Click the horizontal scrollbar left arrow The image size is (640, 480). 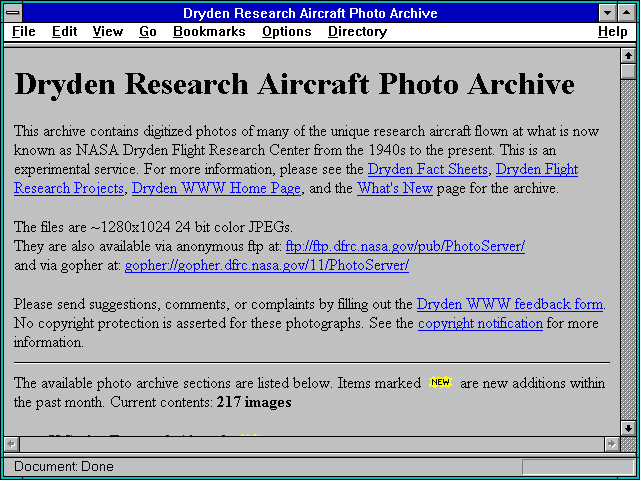[11, 444]
